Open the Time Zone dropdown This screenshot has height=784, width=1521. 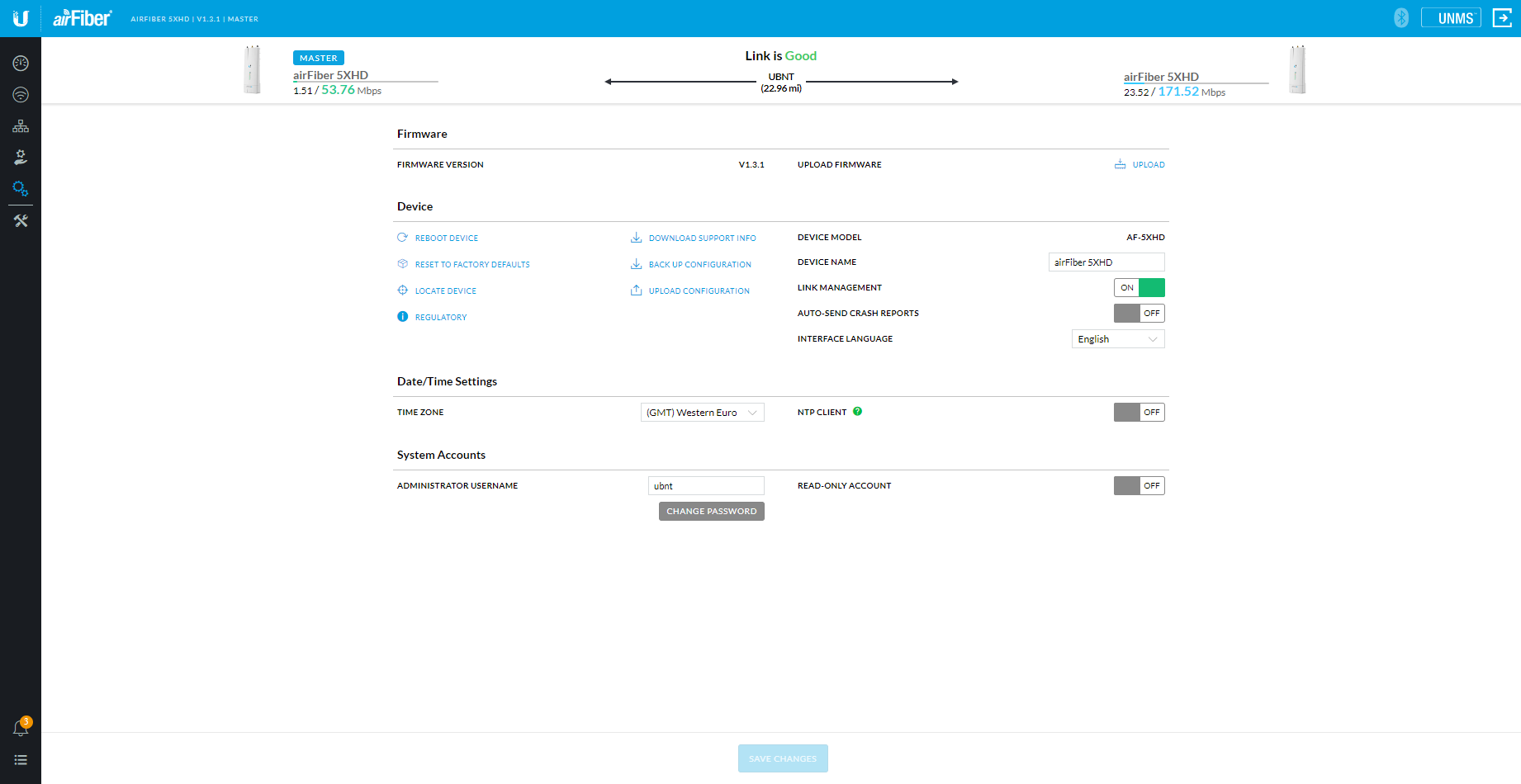click(x=702, y=412)
